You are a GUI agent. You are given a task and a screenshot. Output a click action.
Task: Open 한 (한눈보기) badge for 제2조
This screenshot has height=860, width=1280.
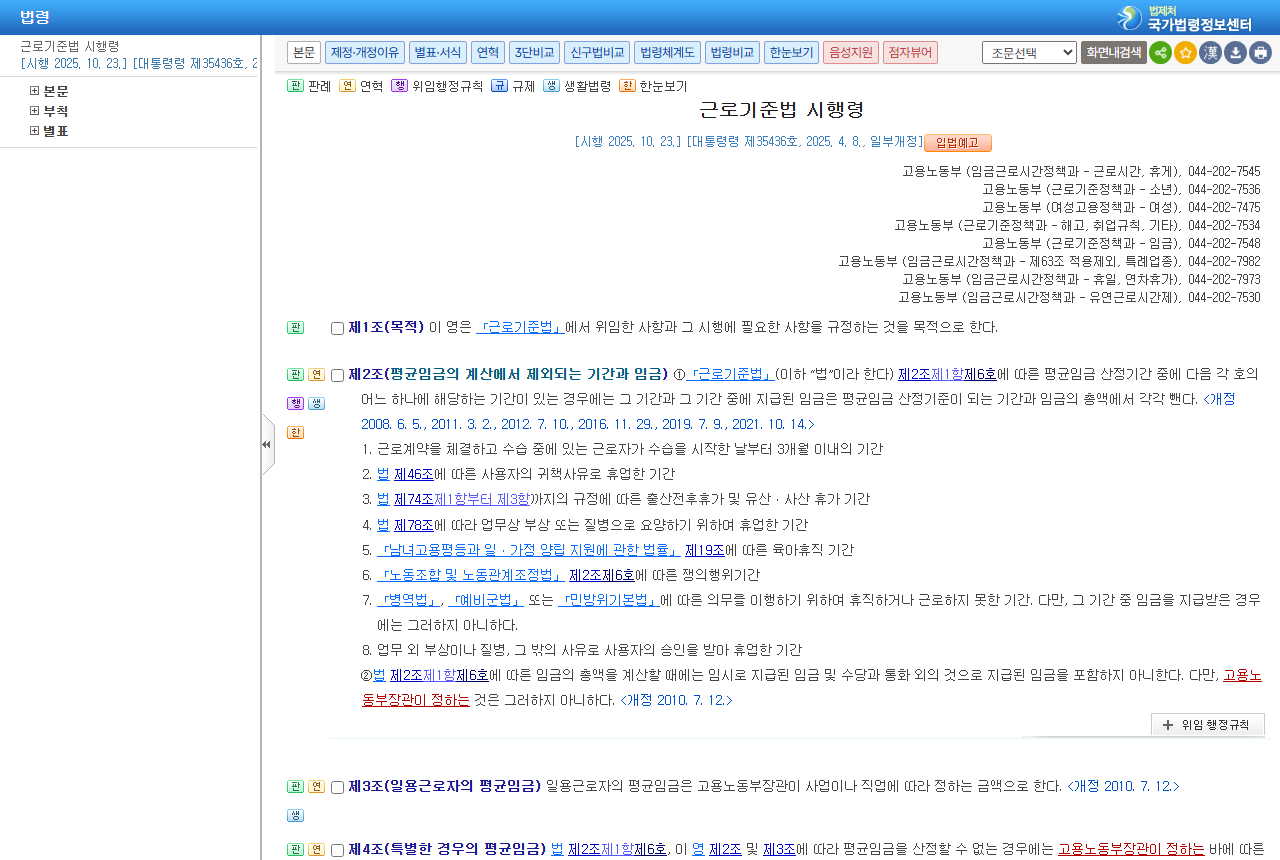point(295,432)
